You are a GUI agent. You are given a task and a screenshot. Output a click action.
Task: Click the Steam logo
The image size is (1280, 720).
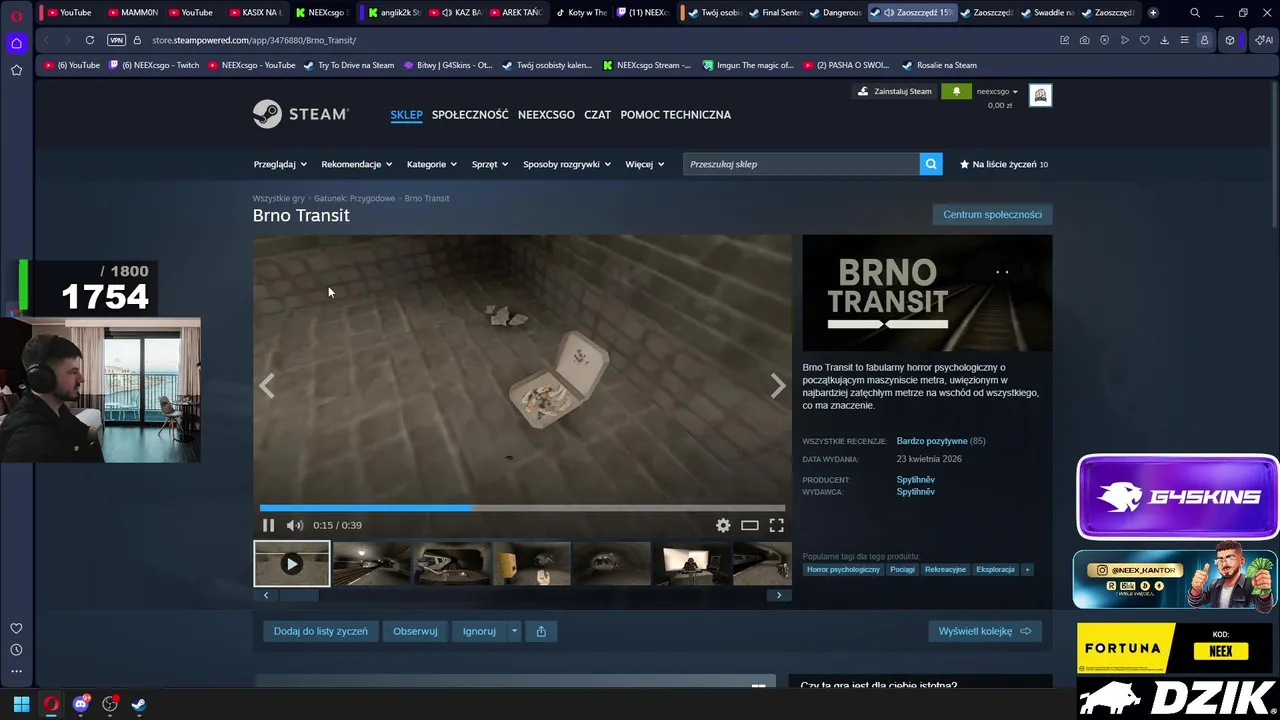(300, 114)
